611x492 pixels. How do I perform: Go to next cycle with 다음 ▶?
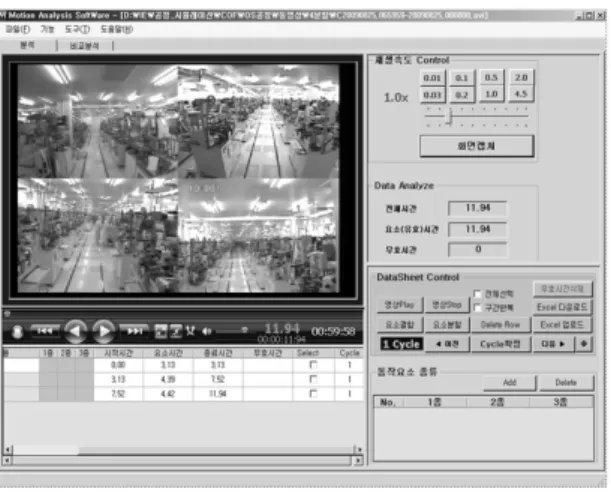(553, 344)
